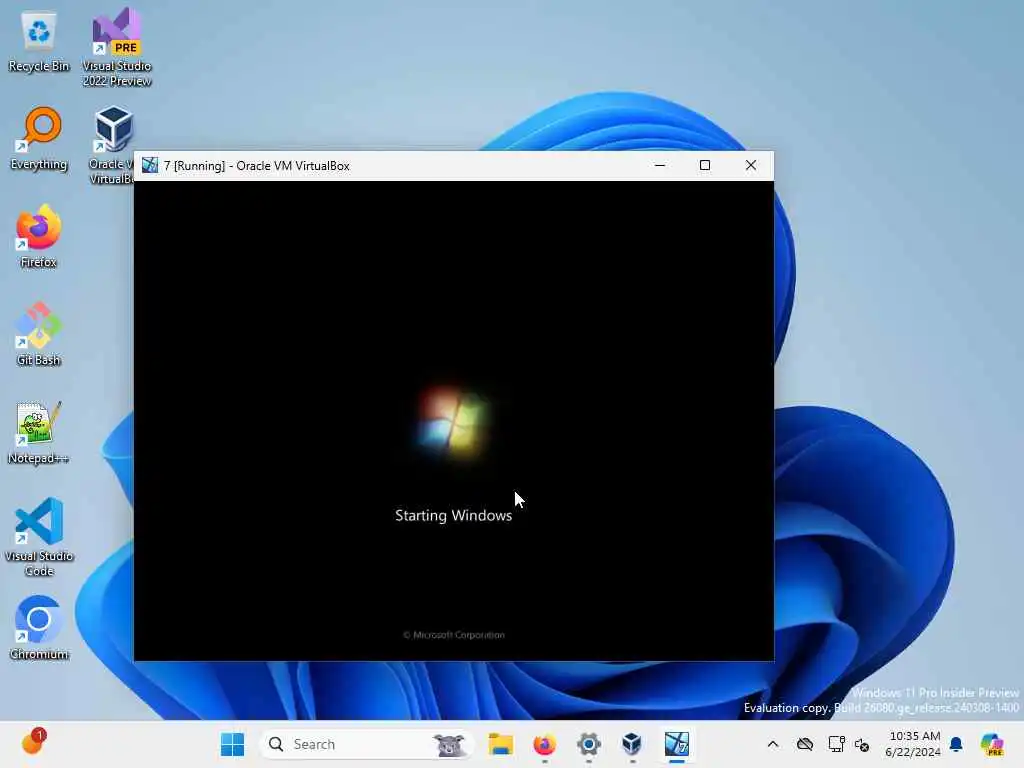Open the clock showing 10:35 AM
1024x768 pixels.
[914, 744]
